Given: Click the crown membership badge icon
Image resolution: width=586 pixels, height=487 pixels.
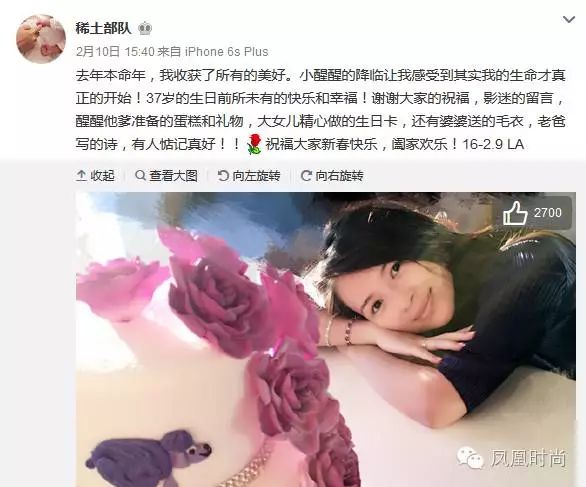Looking at the screenshot, I should click(145, 28).
